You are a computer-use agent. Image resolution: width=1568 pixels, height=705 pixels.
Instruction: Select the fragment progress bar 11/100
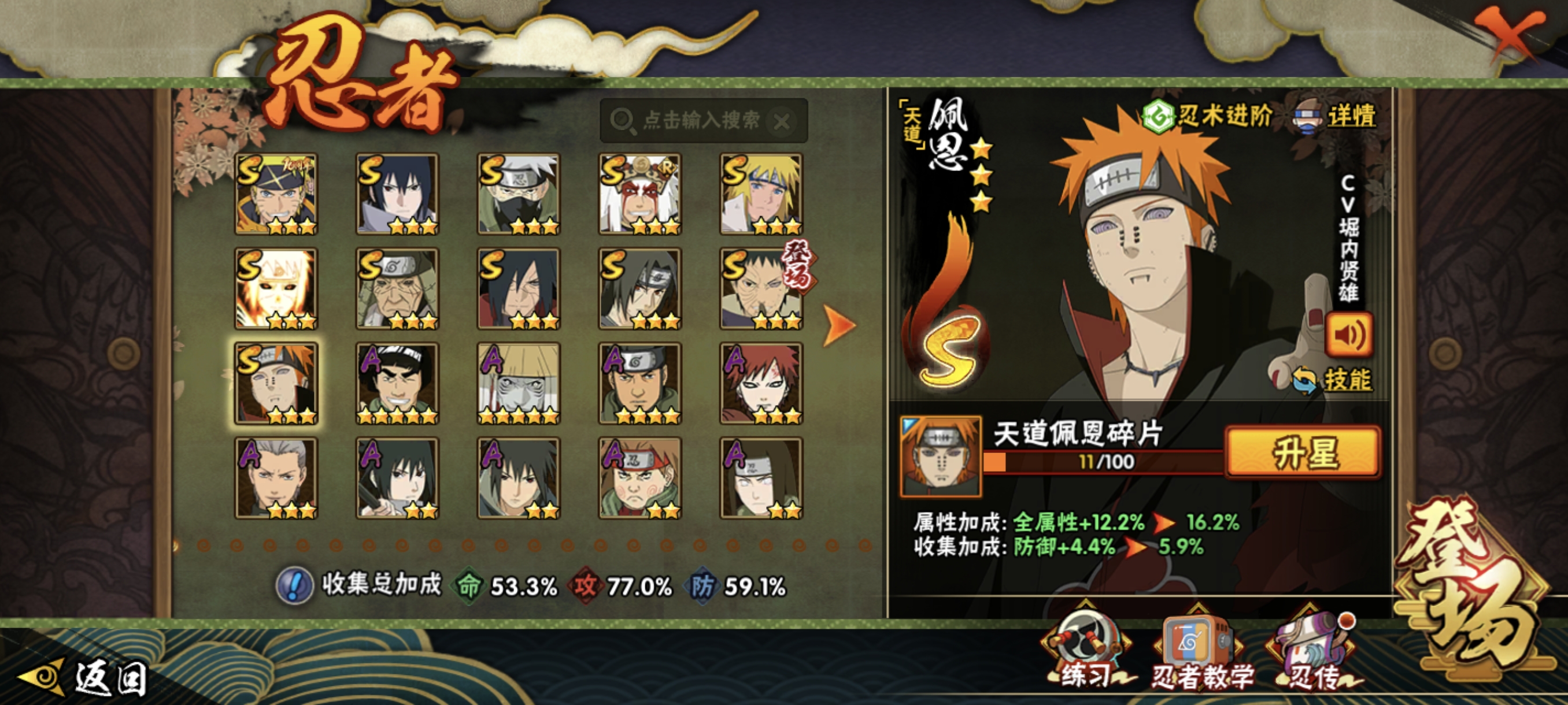1103,462
